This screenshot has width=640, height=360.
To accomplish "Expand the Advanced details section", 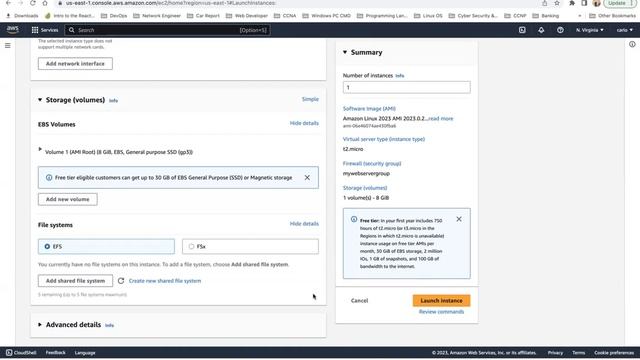I will pos(40,325).
